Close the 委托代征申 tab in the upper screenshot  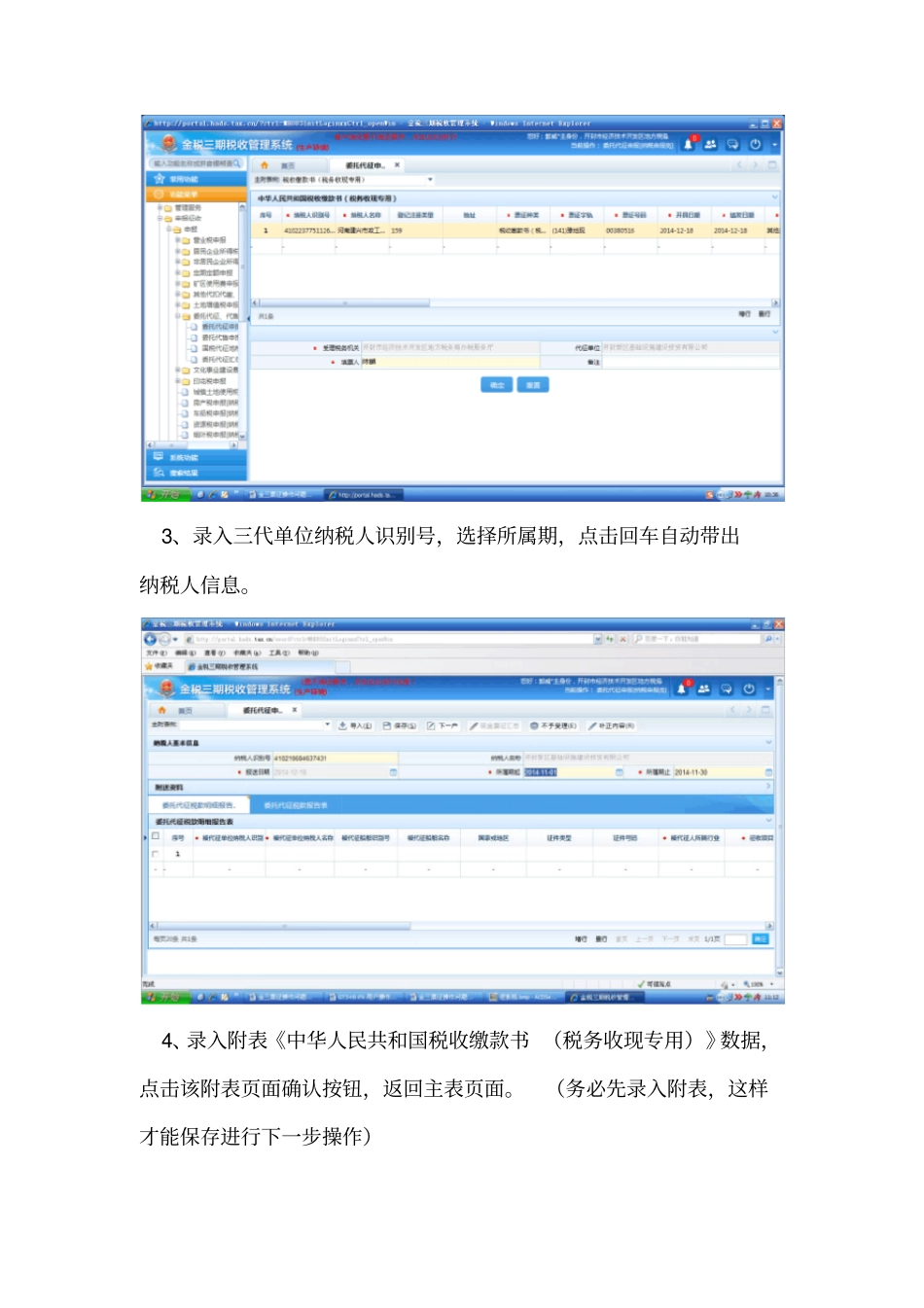click(397, 165)
